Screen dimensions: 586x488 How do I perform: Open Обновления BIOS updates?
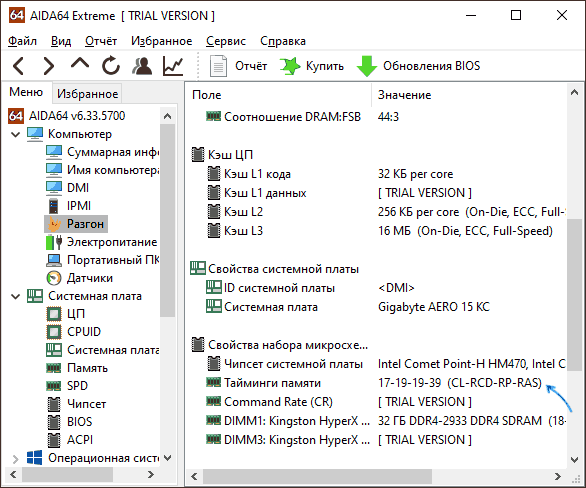click(x=418, y=66)
